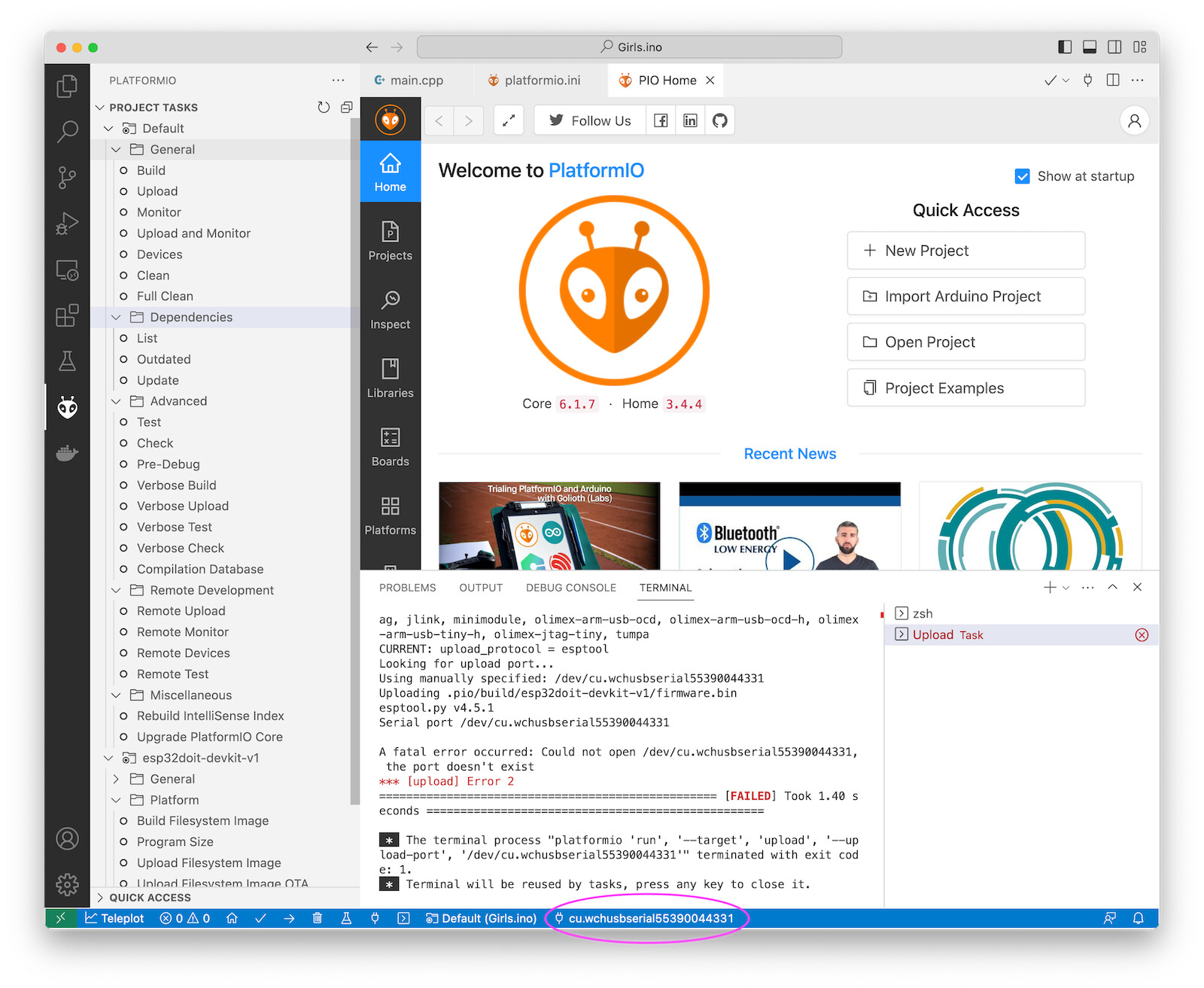Collapse the Remote Development folder

click(116, 591)
